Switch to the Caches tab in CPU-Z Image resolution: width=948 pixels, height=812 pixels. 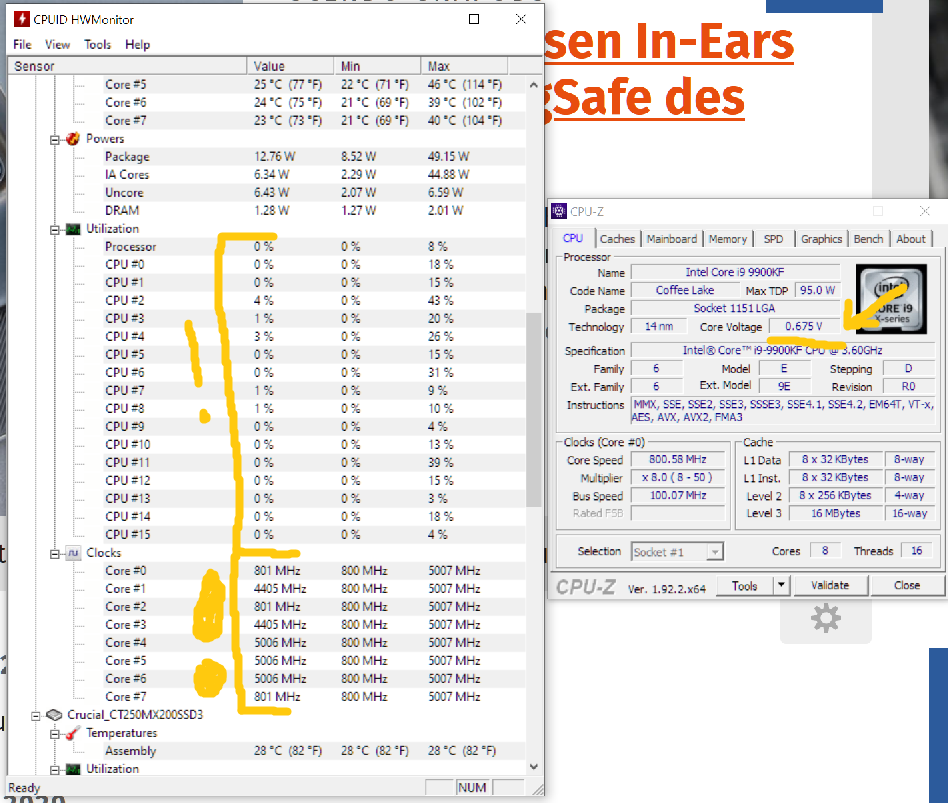[617, 239]
